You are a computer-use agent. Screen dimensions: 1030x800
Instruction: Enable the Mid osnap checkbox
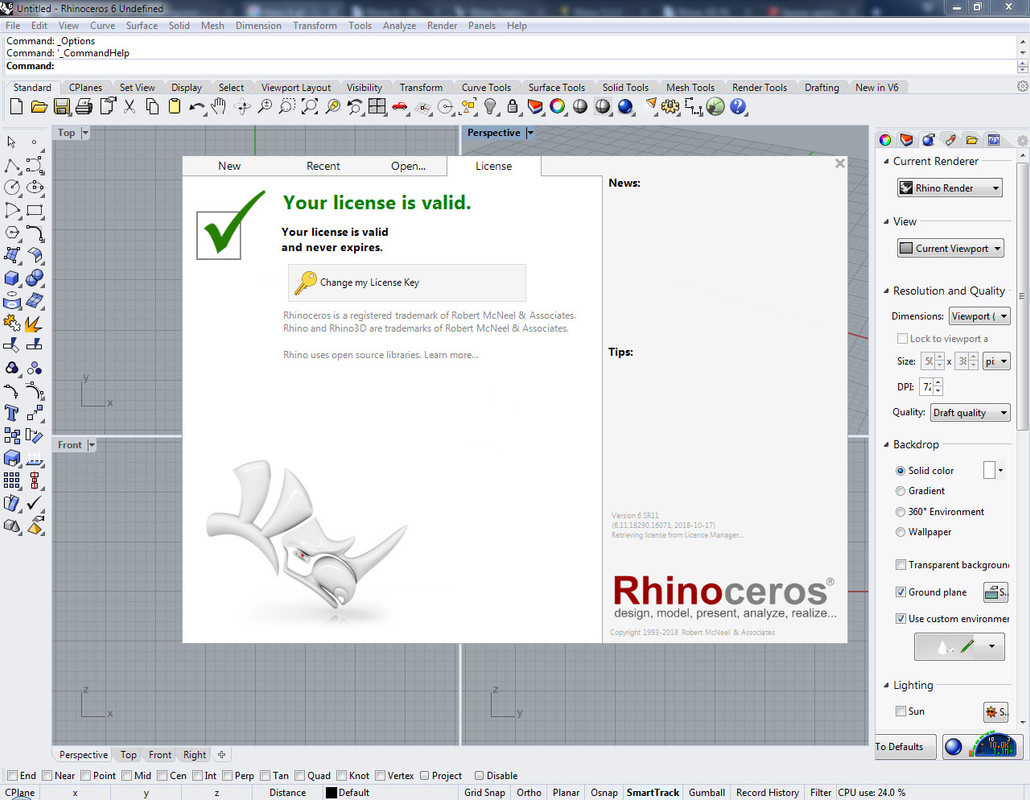tap(127, 776)
